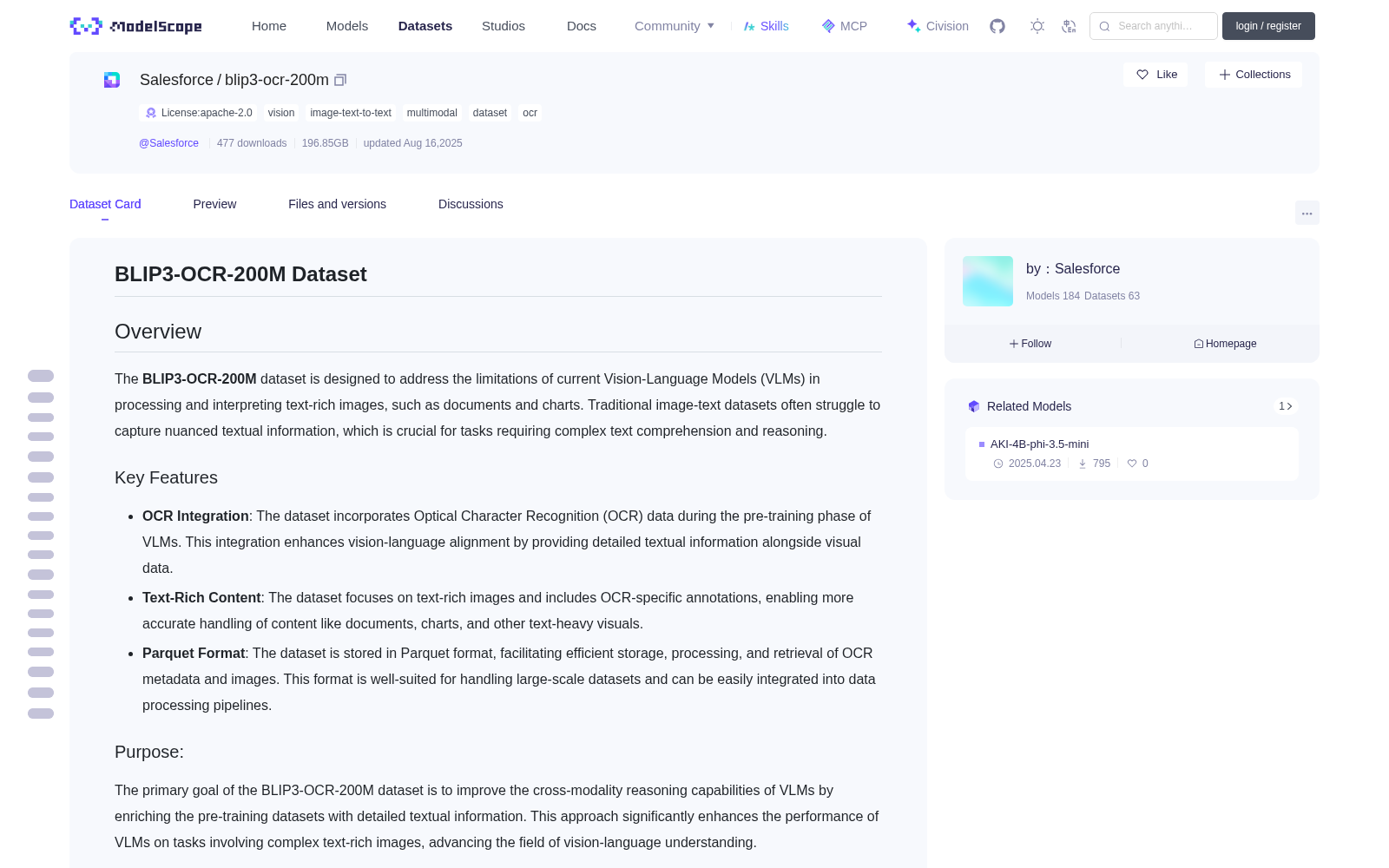Click the BLIP3-OCR-200M Dataset heading
The width and height of the screenshot is (1389, 868).
[240, 274]
